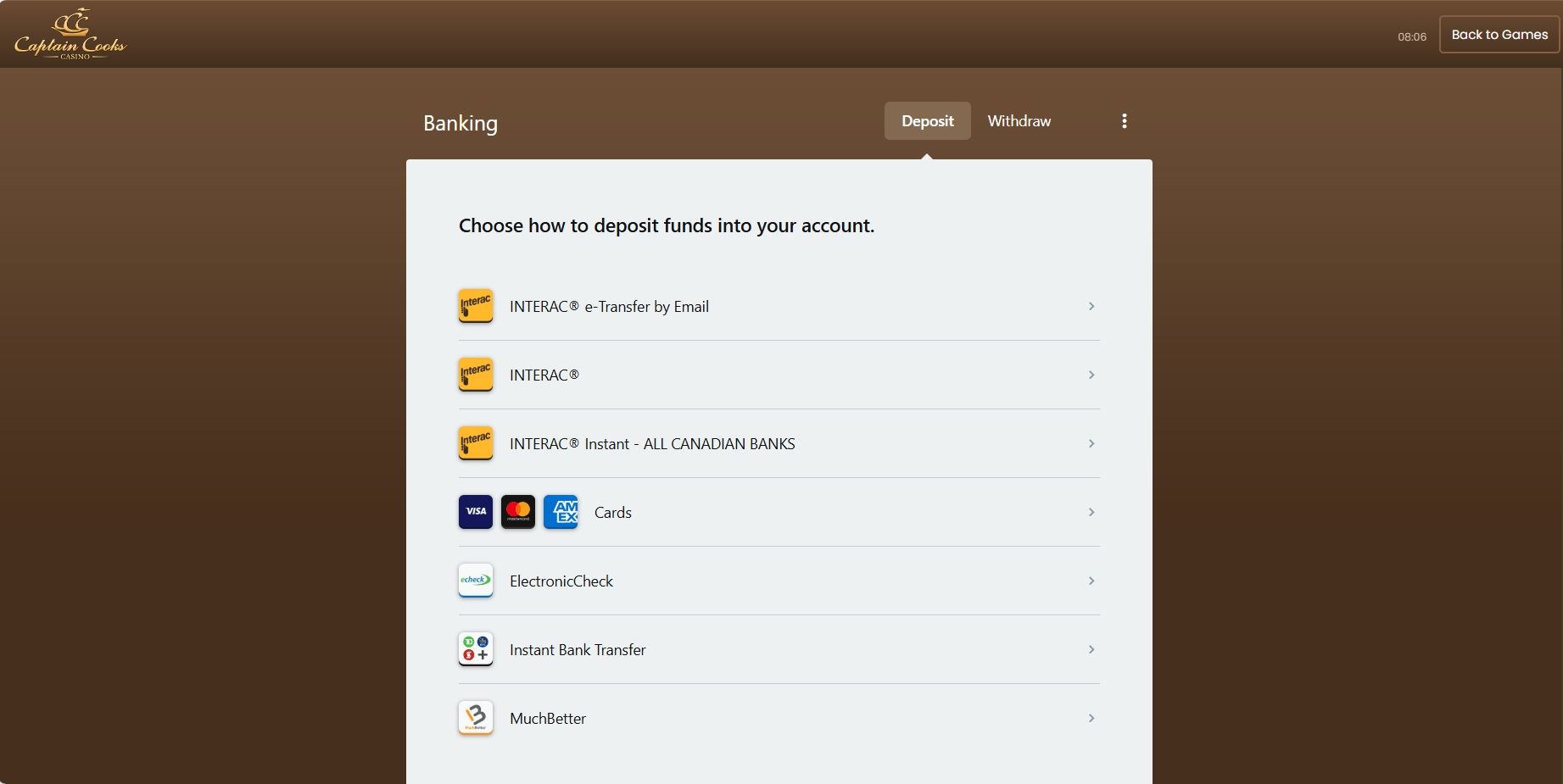Expand the MuchBetter row chevron
Screen dimensions: 1563x784
[1091, 718]
